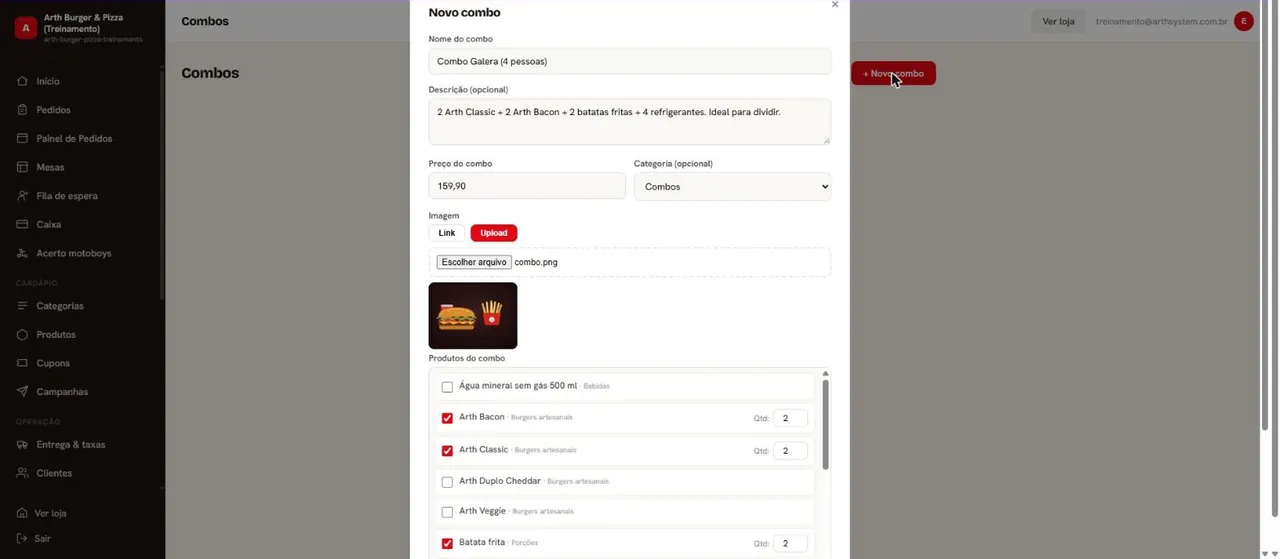Open Caixa from the sidebar icon

click(x=22, y=225)
